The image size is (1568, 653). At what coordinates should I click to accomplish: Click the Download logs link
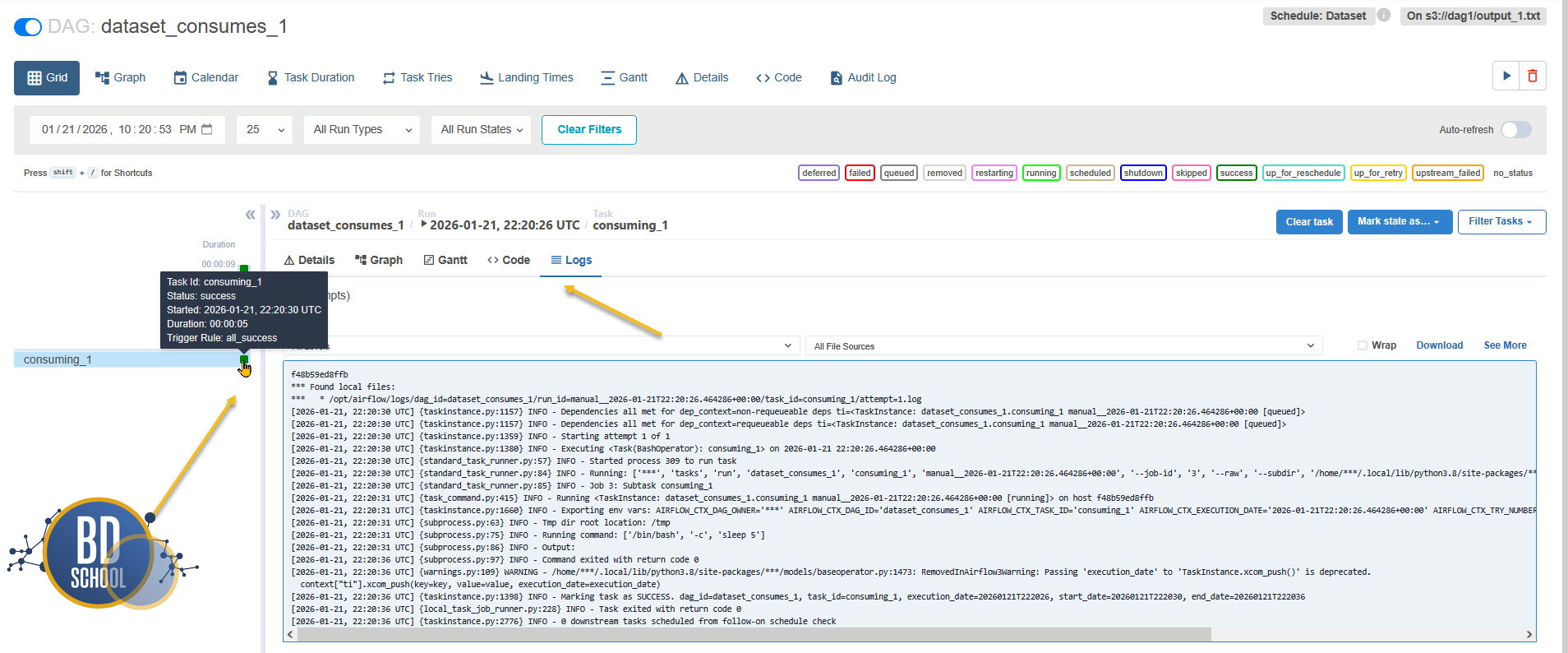1439,345
